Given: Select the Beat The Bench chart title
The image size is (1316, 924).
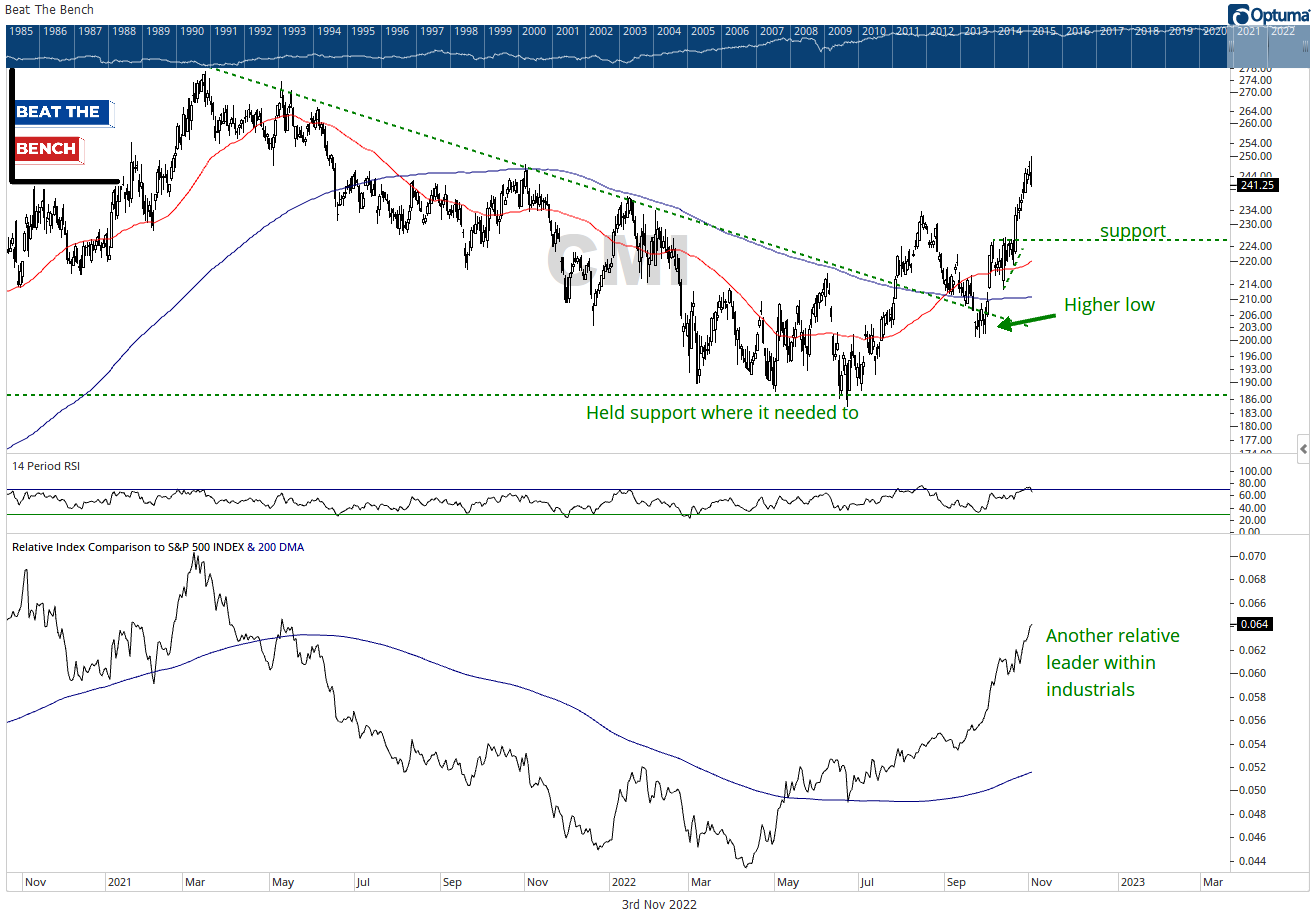Looking at the screenshot, I should coord(50,10).
